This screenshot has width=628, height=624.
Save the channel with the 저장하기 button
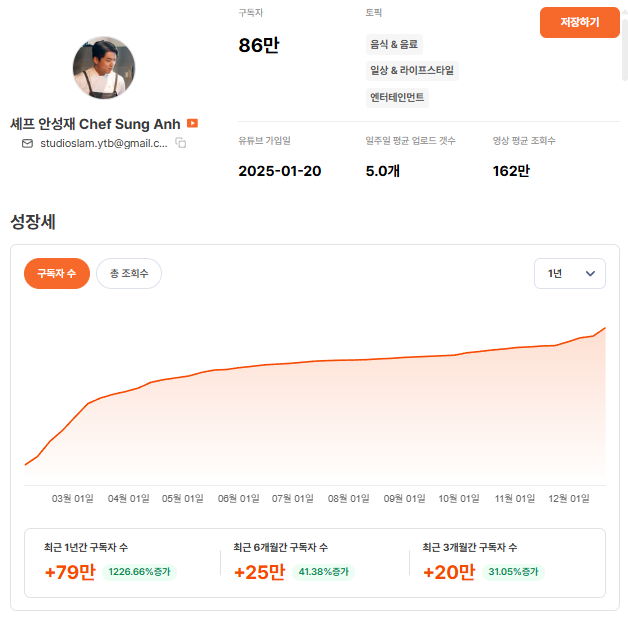(x=579, y=22)
